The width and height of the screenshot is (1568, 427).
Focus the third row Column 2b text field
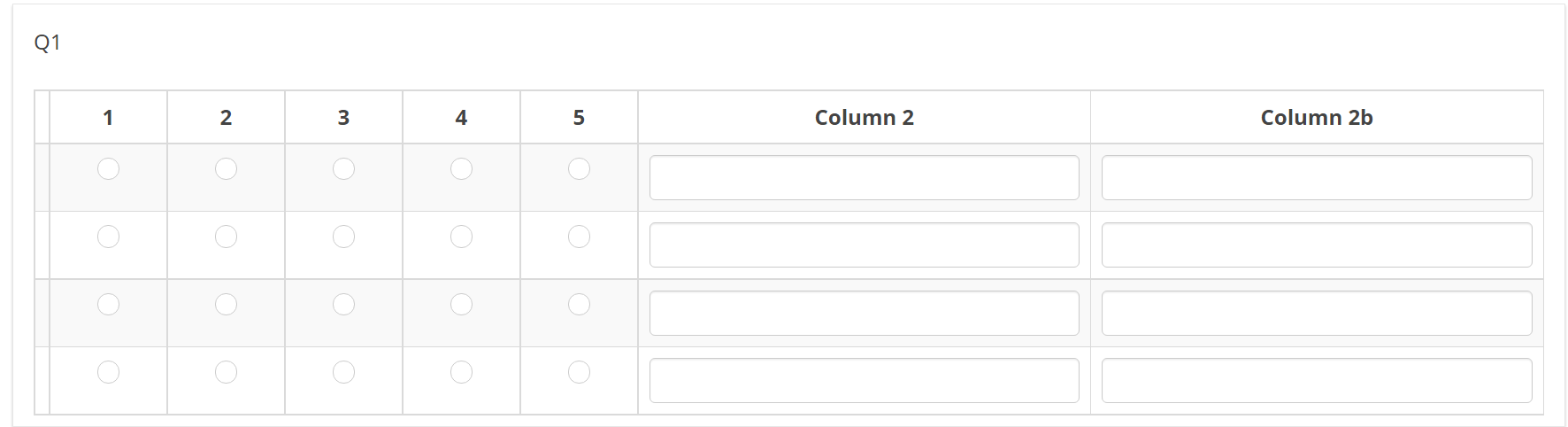(1316, 314)
